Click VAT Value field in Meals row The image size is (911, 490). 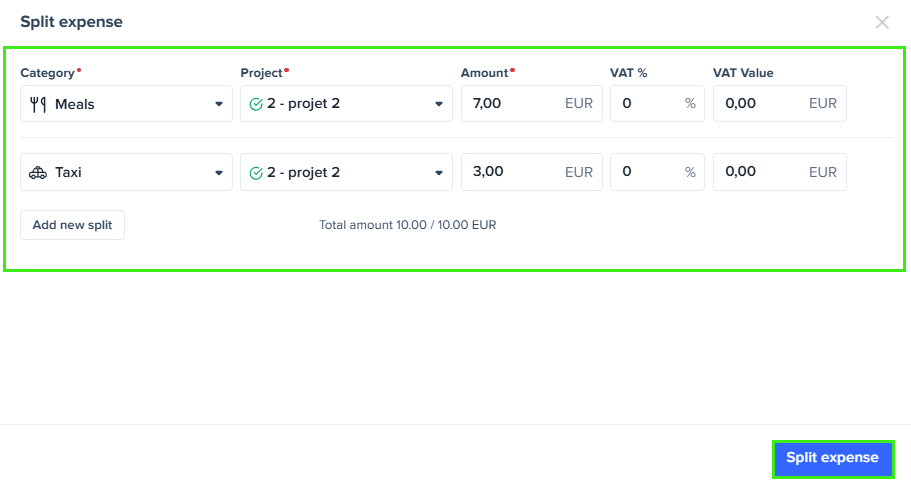(780, 103)
